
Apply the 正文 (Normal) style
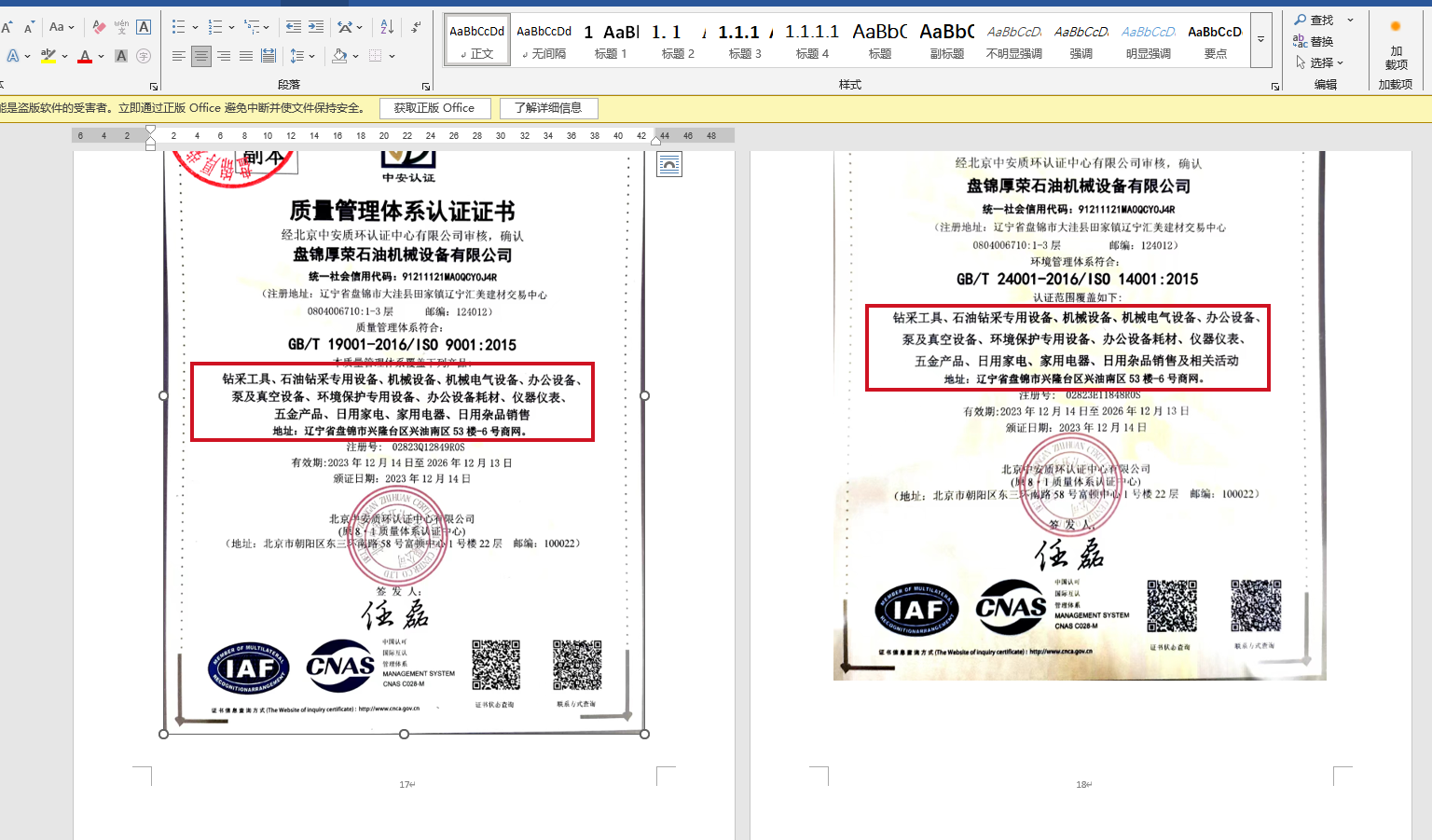click(477, 40)
